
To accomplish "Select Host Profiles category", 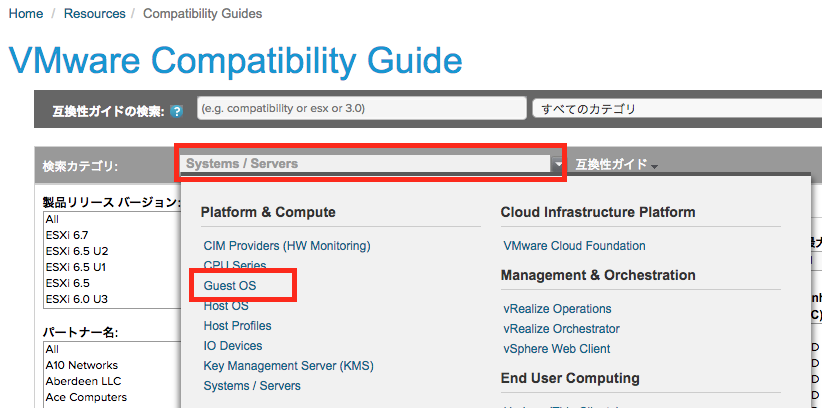I will point(237,326).
